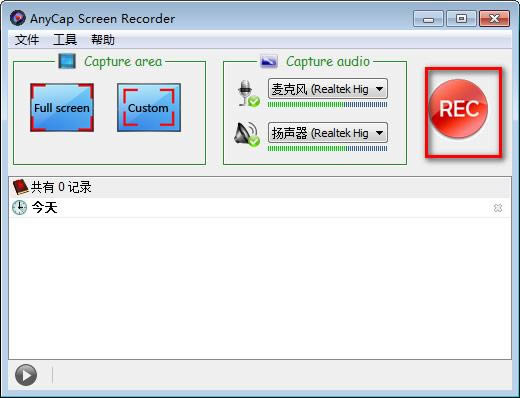Image resolution: width=520 pixels, height=398 pixels.
Task: Close the AnyCap Screen Recorder window
Action: 494,19
